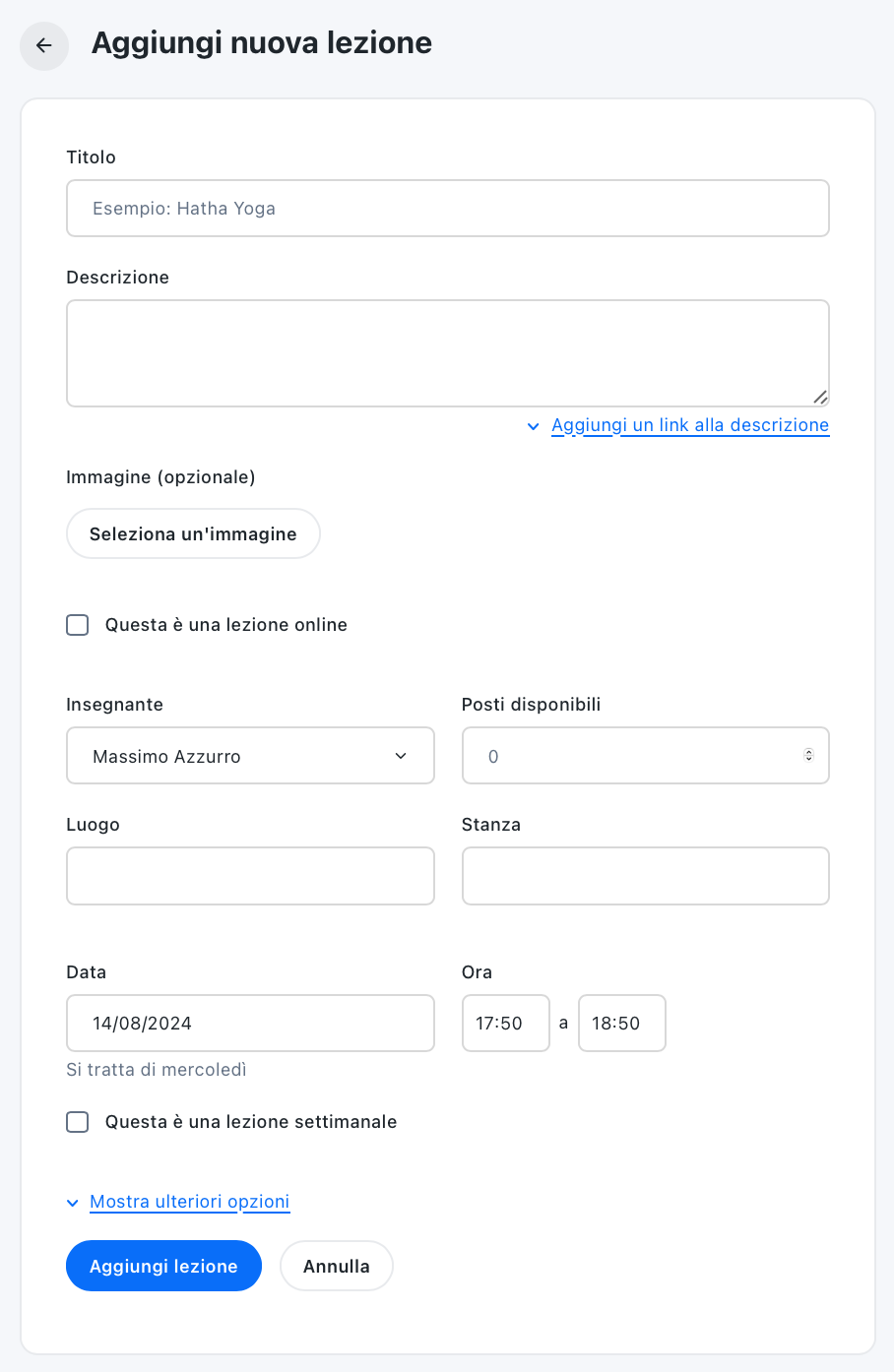Click the Stanza input field
The height and width of the screenshot is (1372, 894).
[646, 876]
